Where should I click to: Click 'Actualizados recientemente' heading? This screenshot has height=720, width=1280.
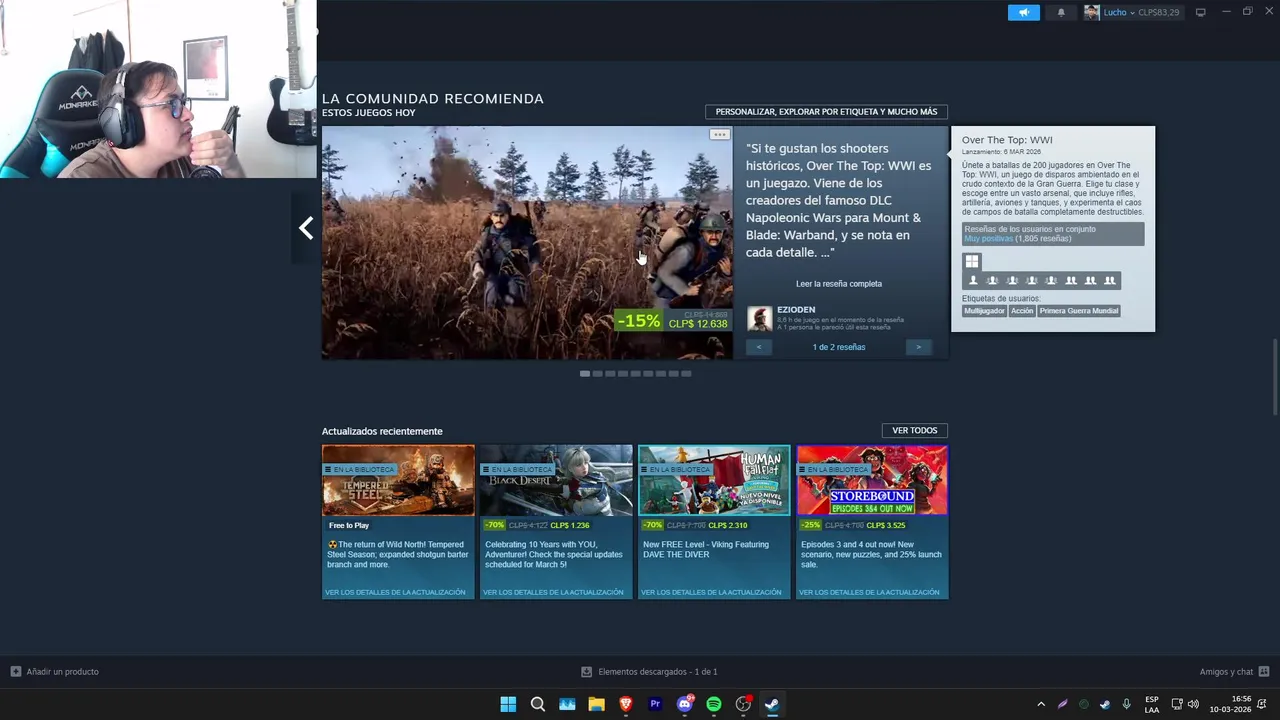pos(382,431)
